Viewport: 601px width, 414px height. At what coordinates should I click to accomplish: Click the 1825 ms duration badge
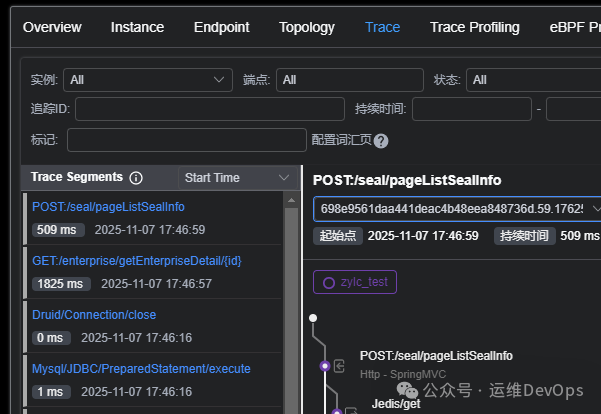[x=61, y=284]
